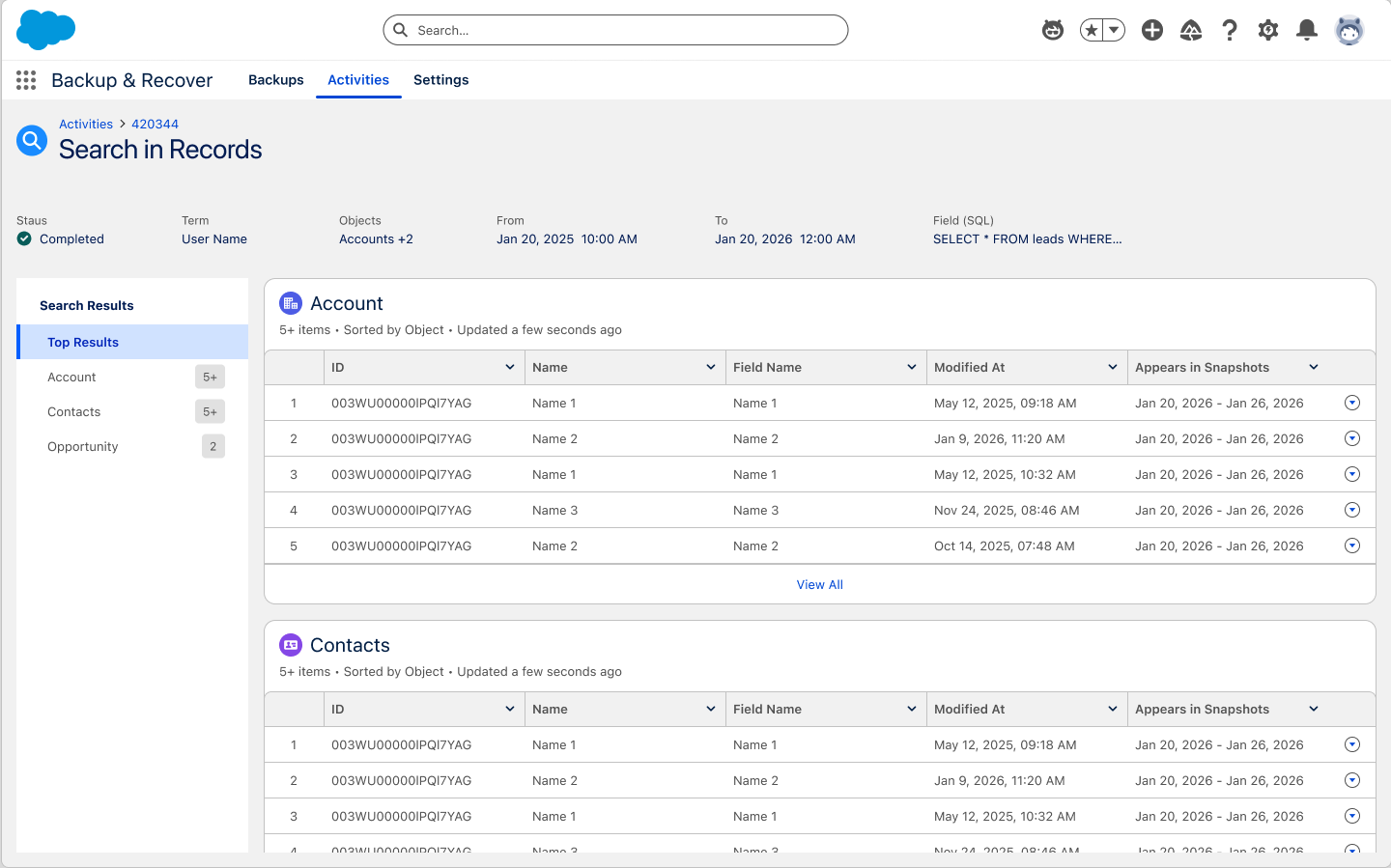Click View All under Account table
Viewport: 1391px width, 868px height.
[820, 584]
